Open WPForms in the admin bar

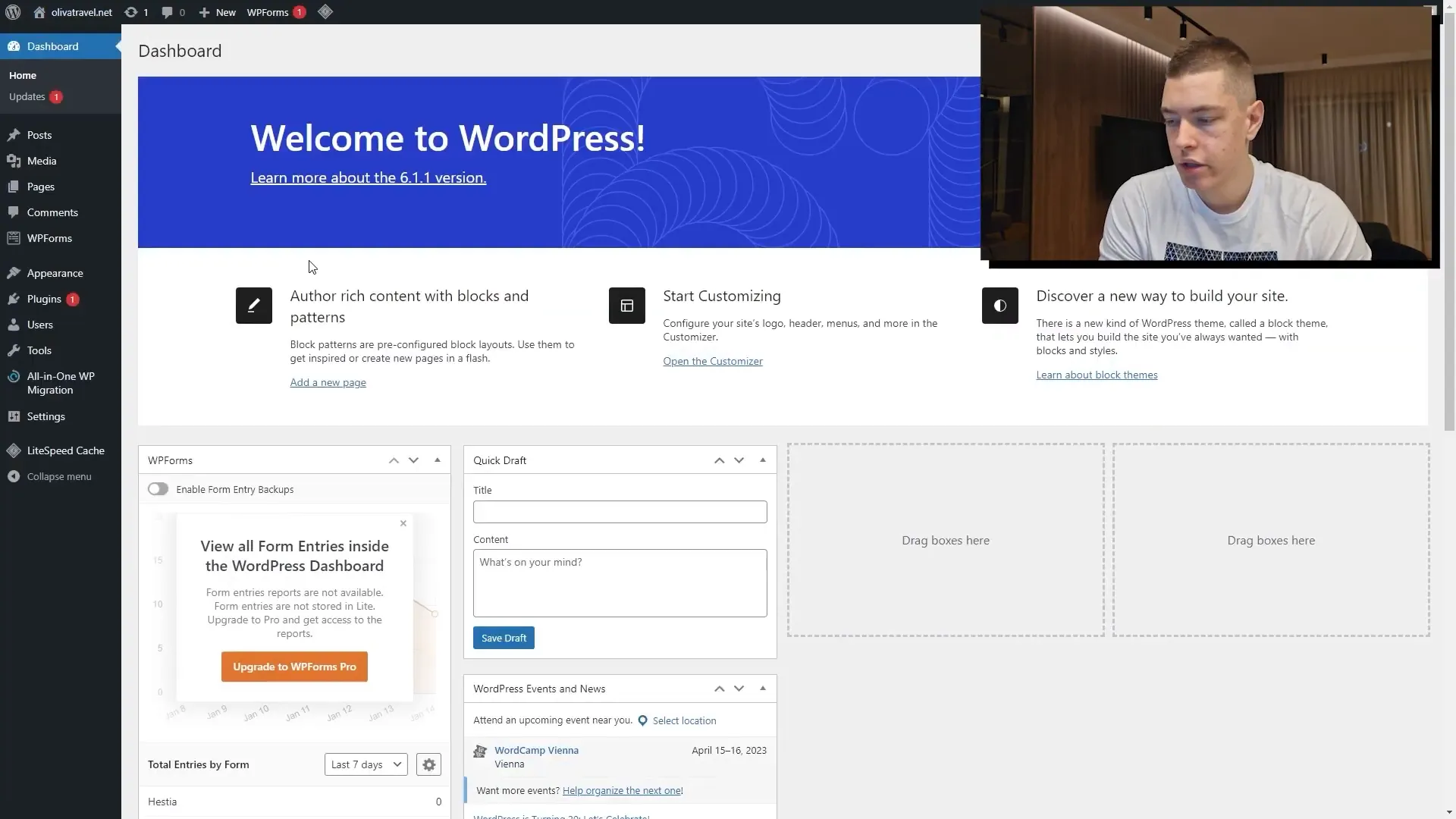[x=276, y=12]
